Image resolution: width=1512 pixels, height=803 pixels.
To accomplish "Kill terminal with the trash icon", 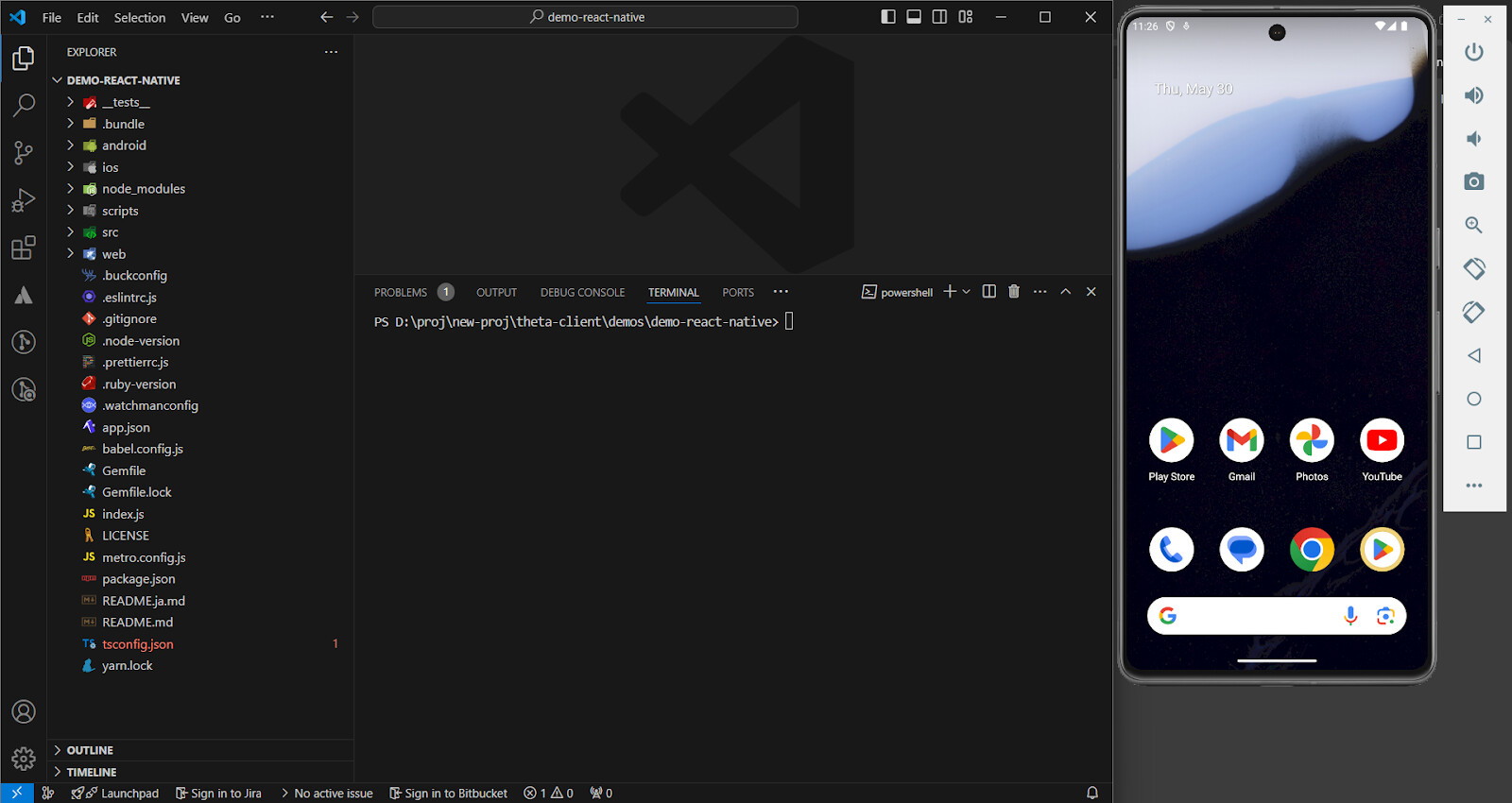I will click(x=1014, y=292).
